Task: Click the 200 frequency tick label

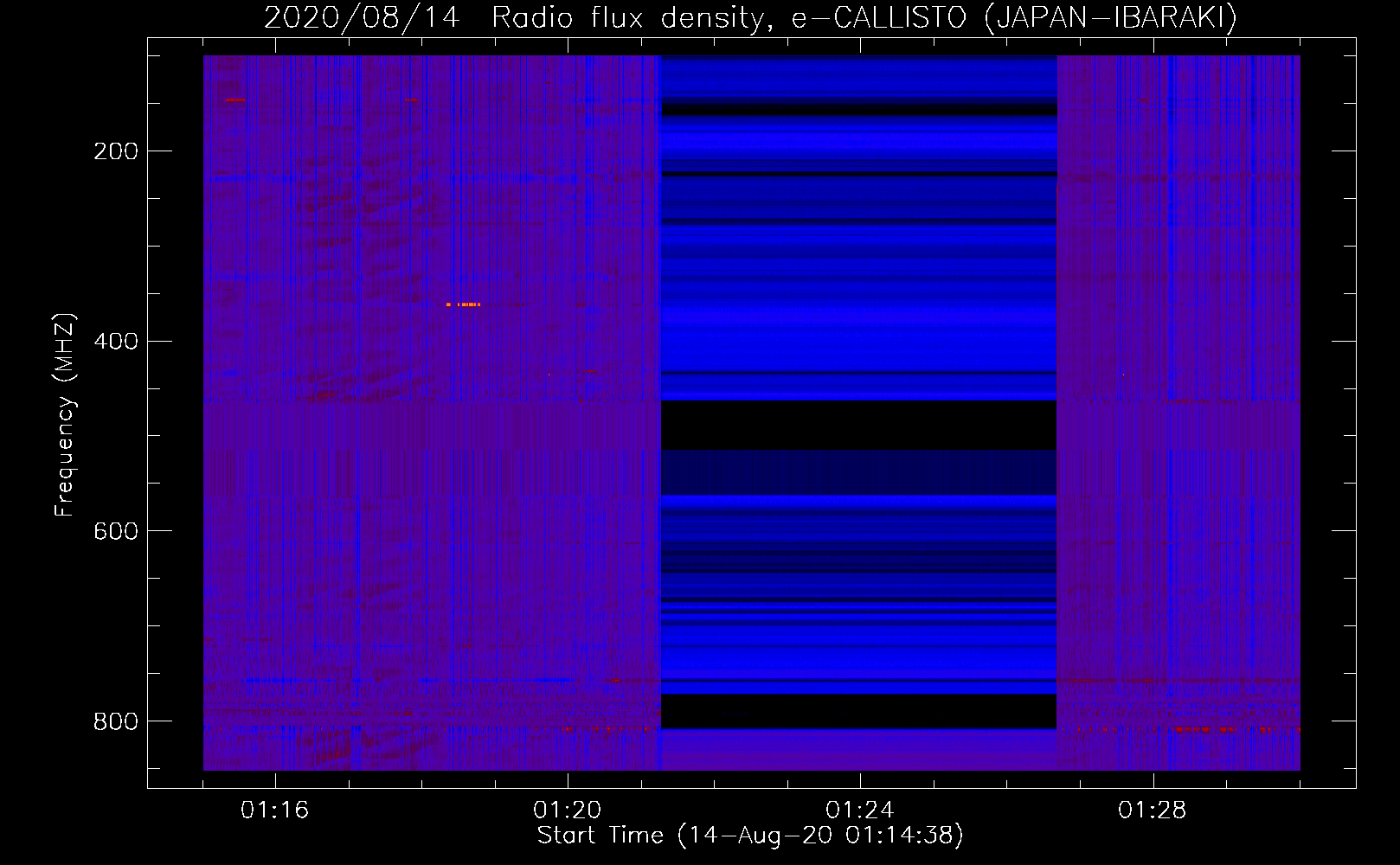Action: click(x=116, y=151)
